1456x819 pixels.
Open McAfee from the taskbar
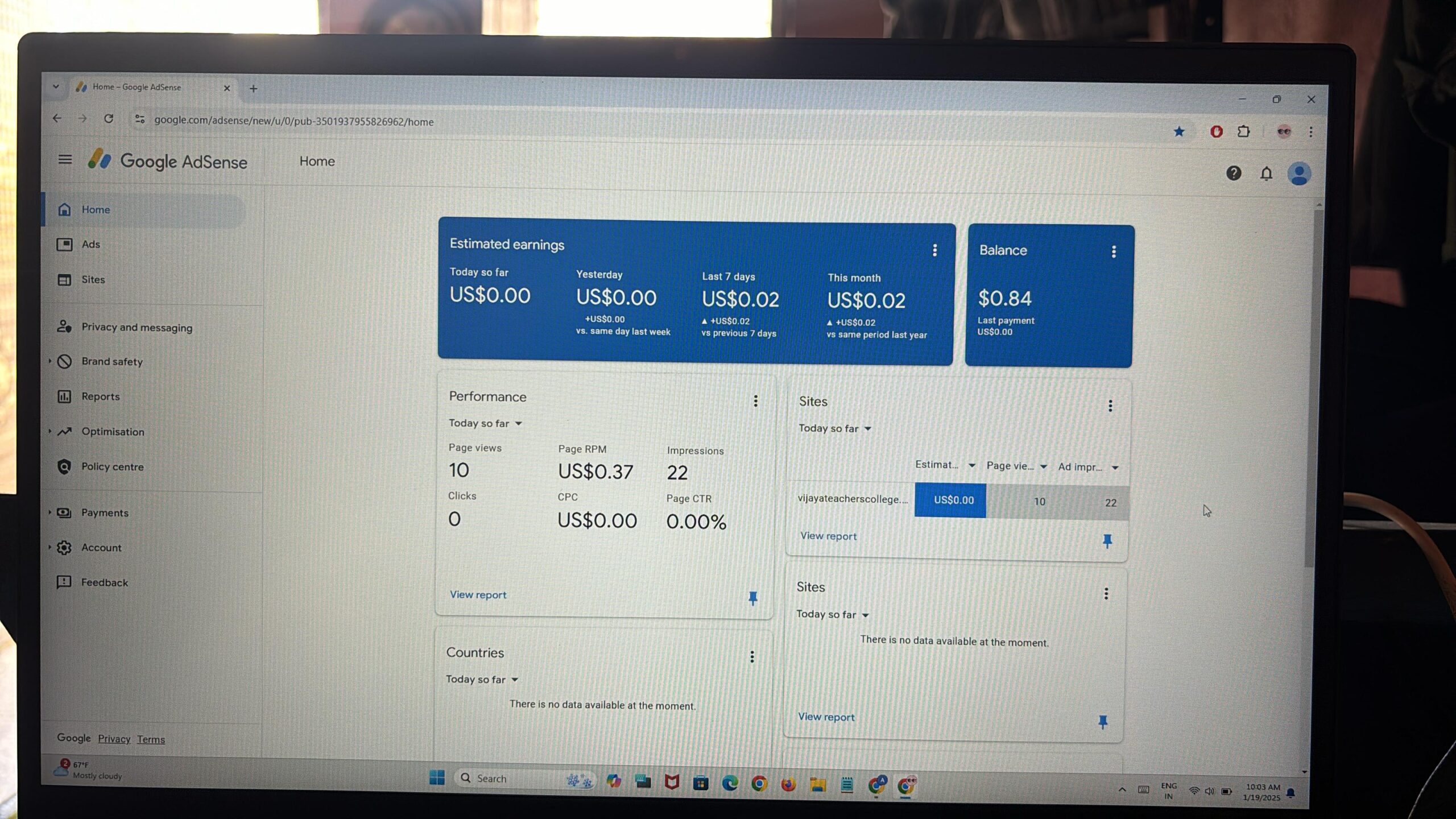pos(672,783)
